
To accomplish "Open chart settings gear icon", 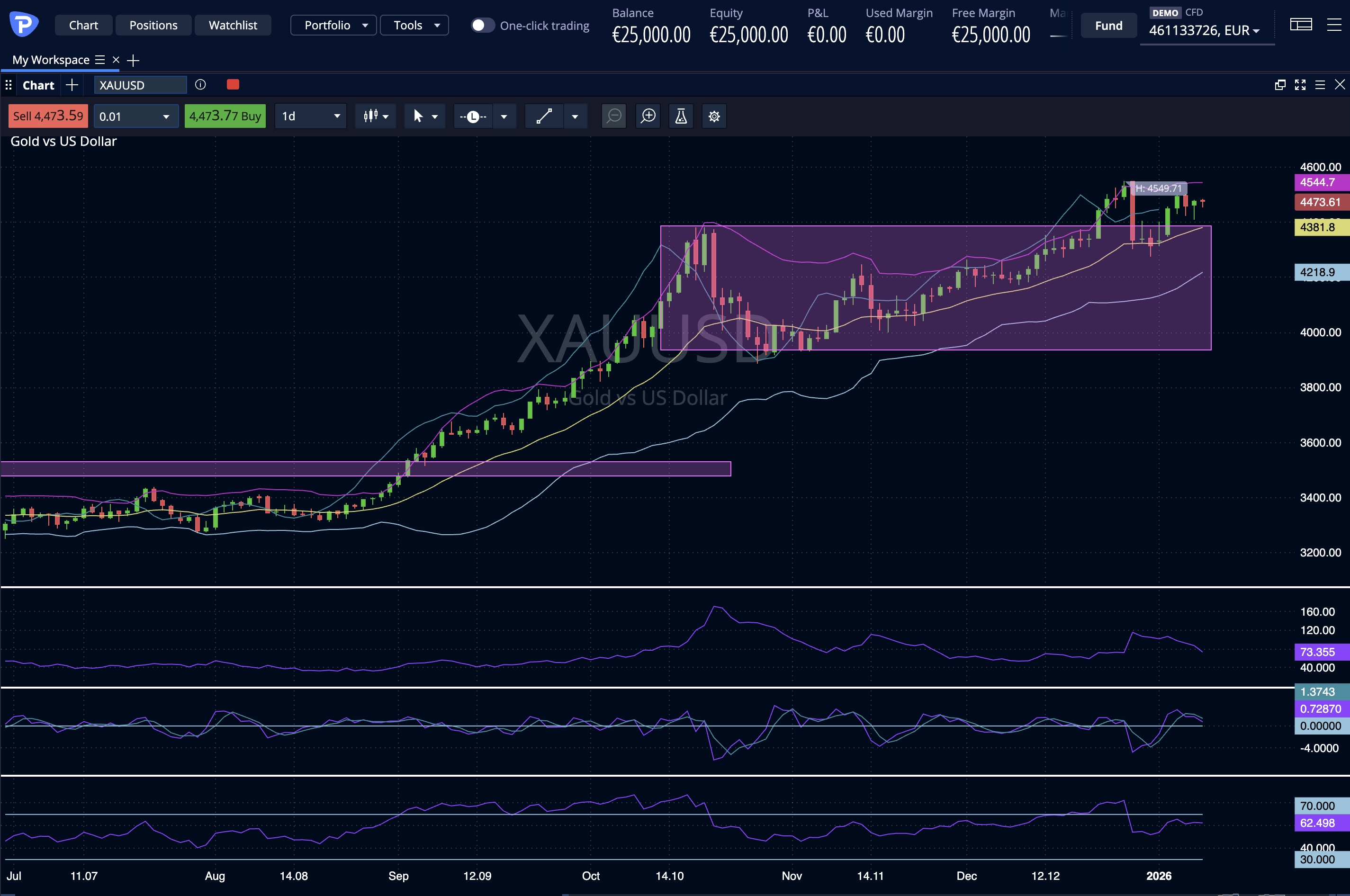I will pyautogui.click(x=714, y=116).
